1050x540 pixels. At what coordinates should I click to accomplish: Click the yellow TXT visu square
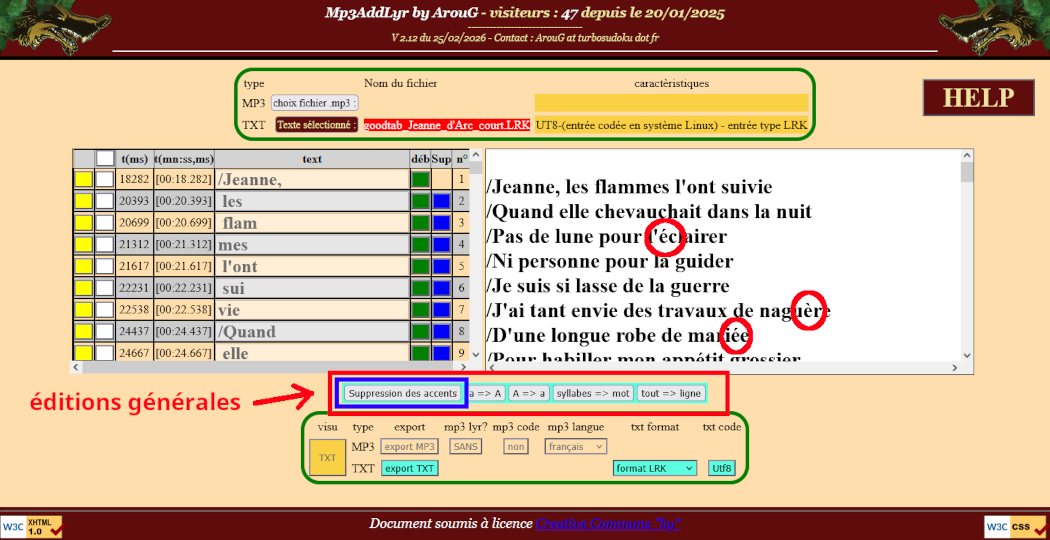tap(327, 457)
